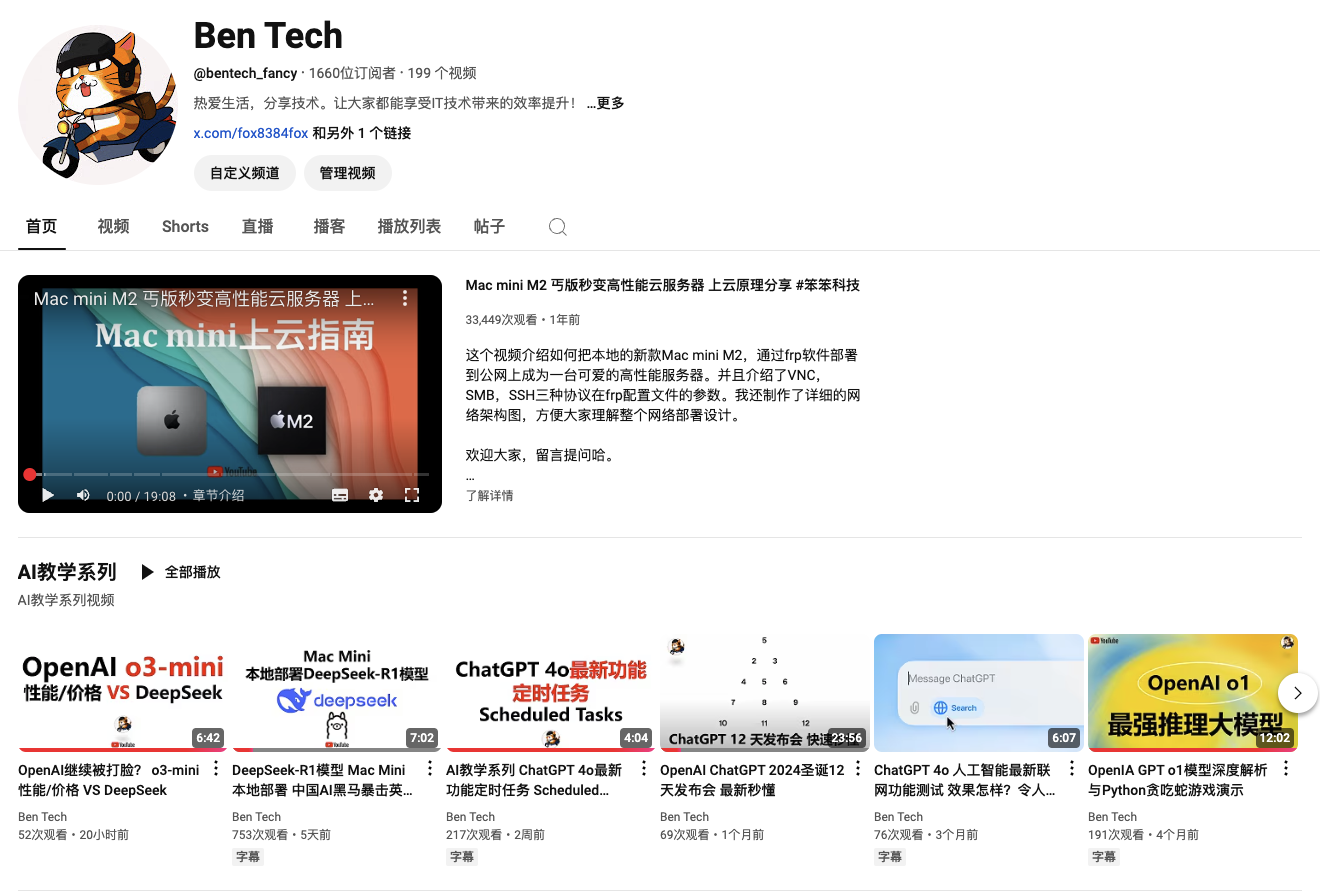Open video title OpenAI继续被打脸 o3-mini
1320x894 pixels.
coord(109,780)
